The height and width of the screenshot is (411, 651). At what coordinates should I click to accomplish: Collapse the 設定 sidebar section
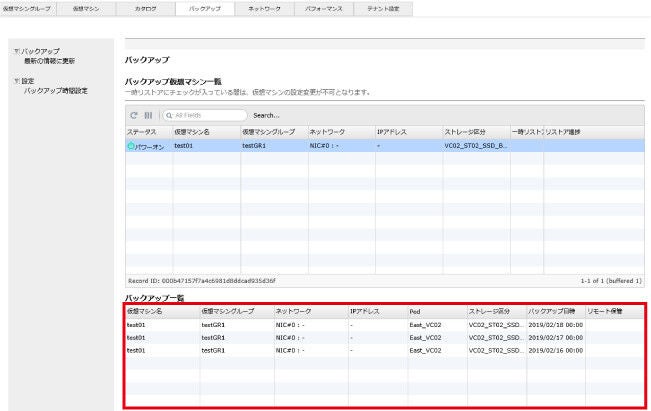coord(17,80)
